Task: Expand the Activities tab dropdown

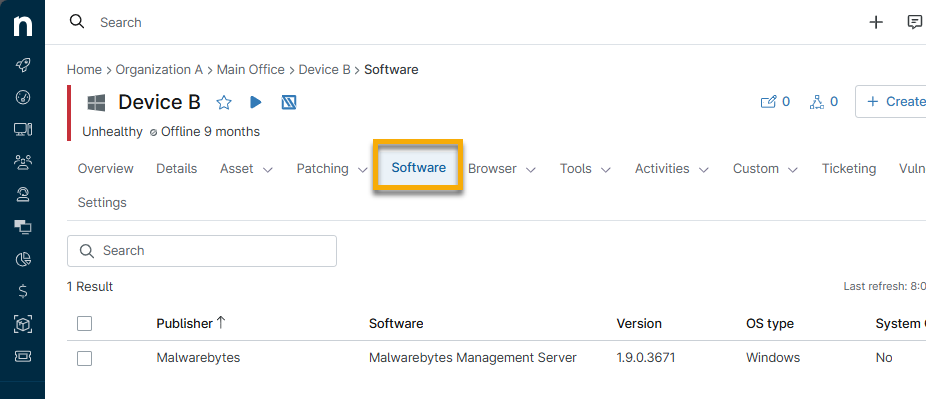Action: 703,170
